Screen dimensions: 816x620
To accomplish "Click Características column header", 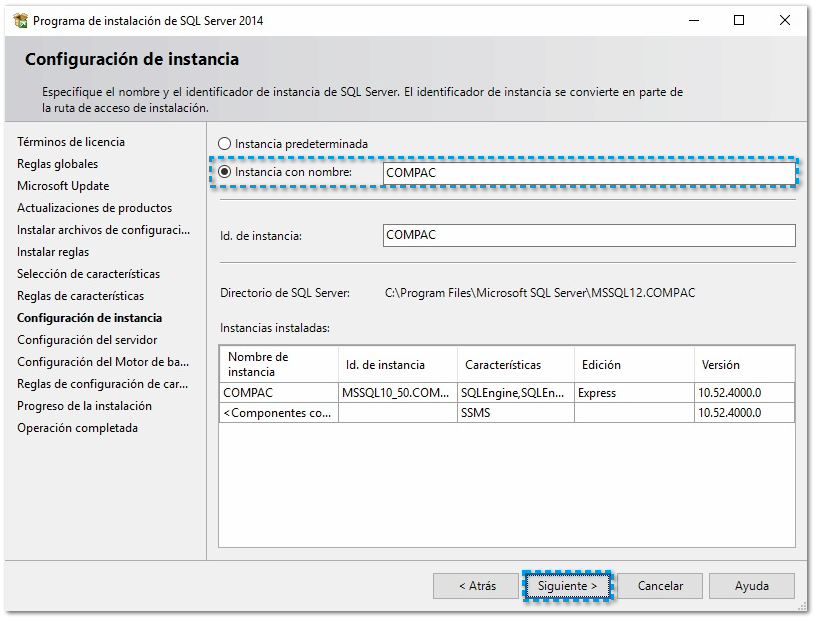I will click(x=516, y=364).
